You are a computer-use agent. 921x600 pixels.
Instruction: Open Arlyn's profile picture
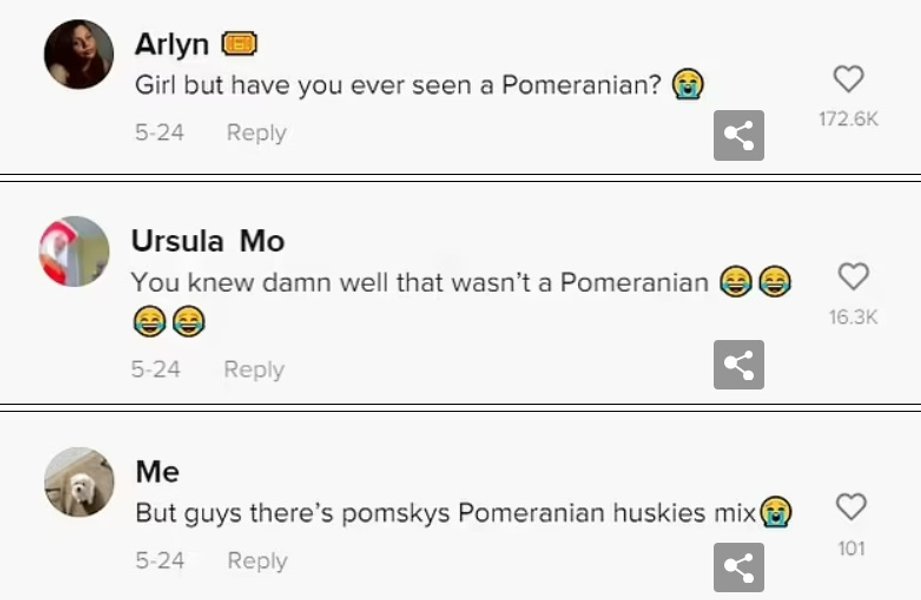point(79,55)
